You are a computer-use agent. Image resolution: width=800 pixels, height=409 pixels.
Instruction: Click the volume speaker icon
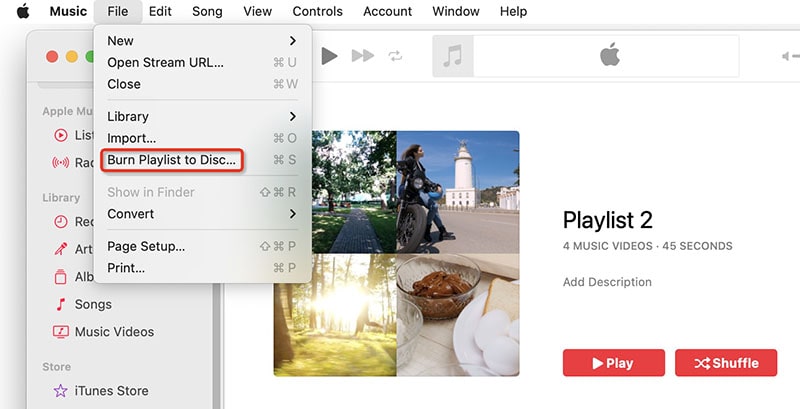point(787,56)
